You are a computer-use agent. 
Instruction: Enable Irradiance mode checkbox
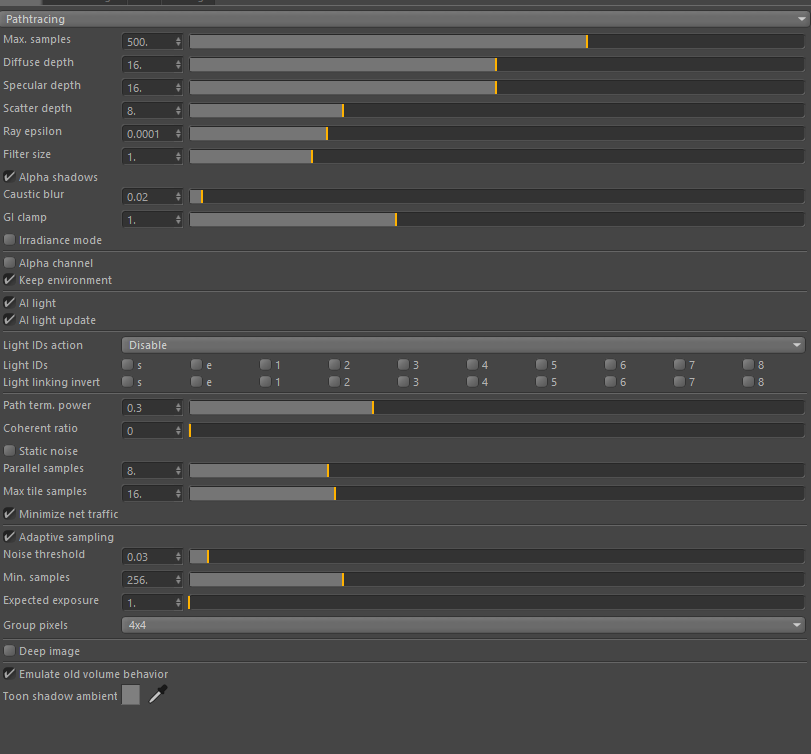click(x=9, y=240)
